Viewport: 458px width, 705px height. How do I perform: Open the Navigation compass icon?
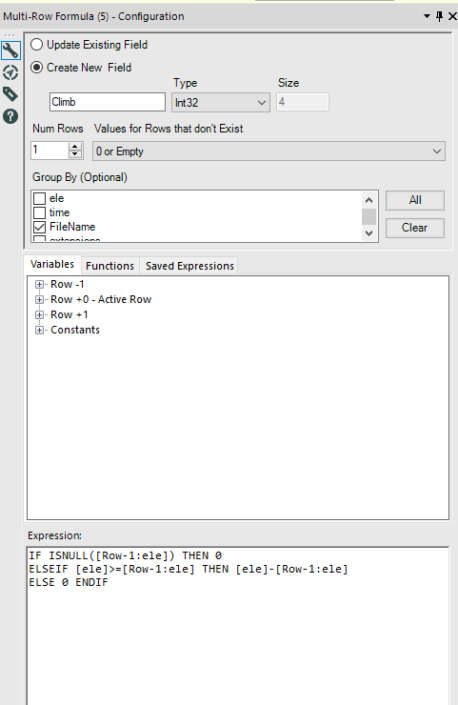10,72
